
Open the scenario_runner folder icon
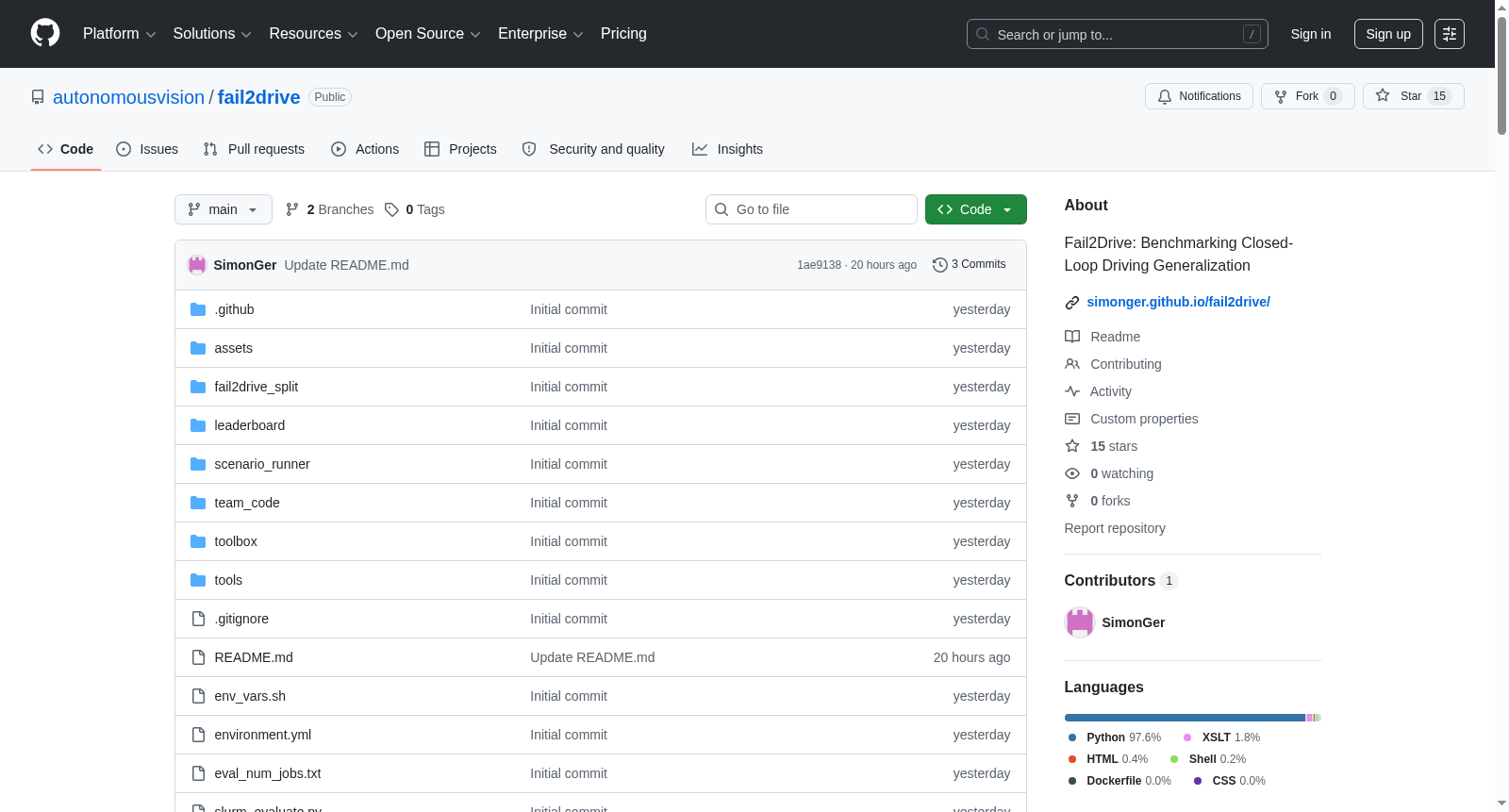pos(198,464)
